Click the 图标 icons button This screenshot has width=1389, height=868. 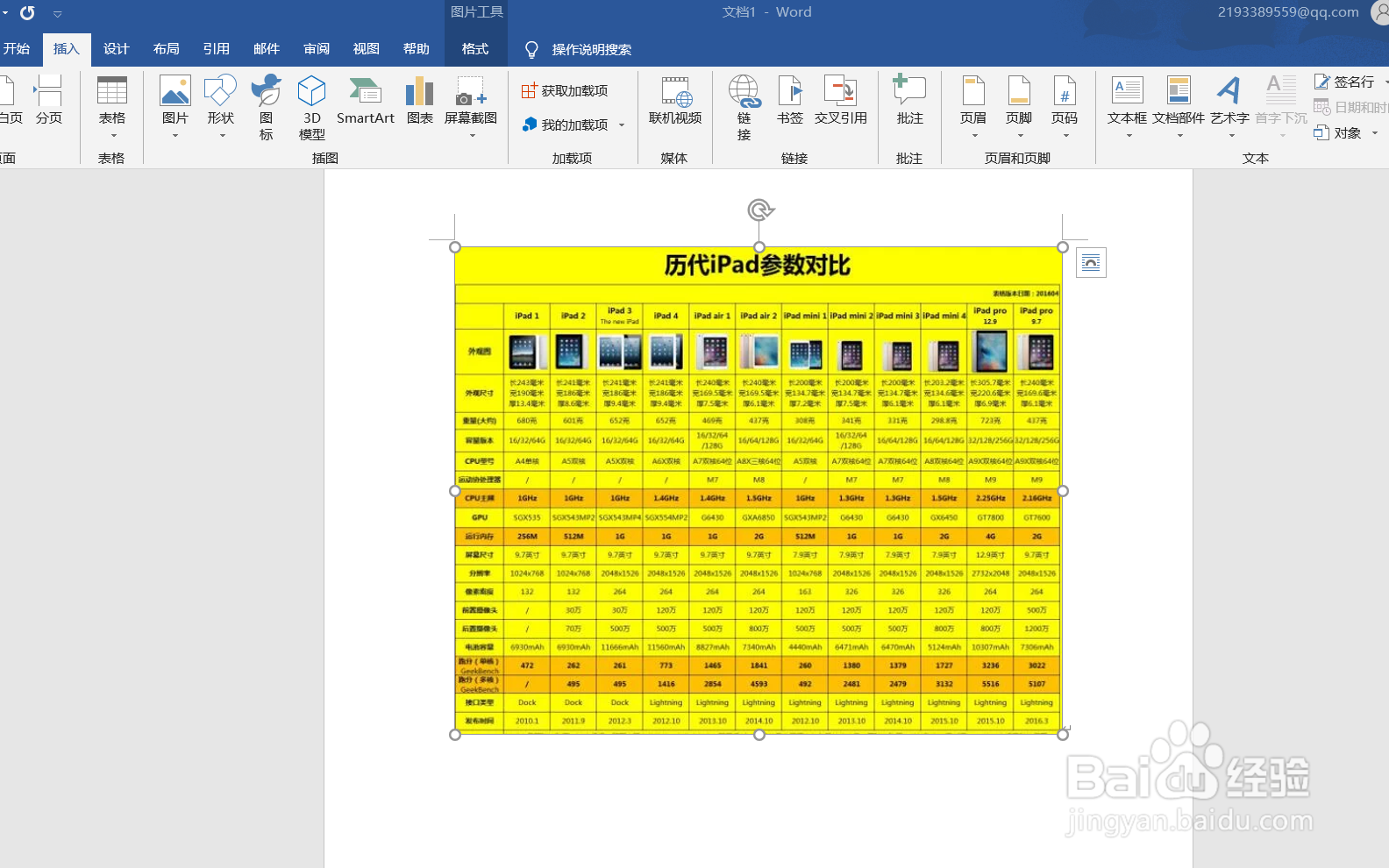267,107
